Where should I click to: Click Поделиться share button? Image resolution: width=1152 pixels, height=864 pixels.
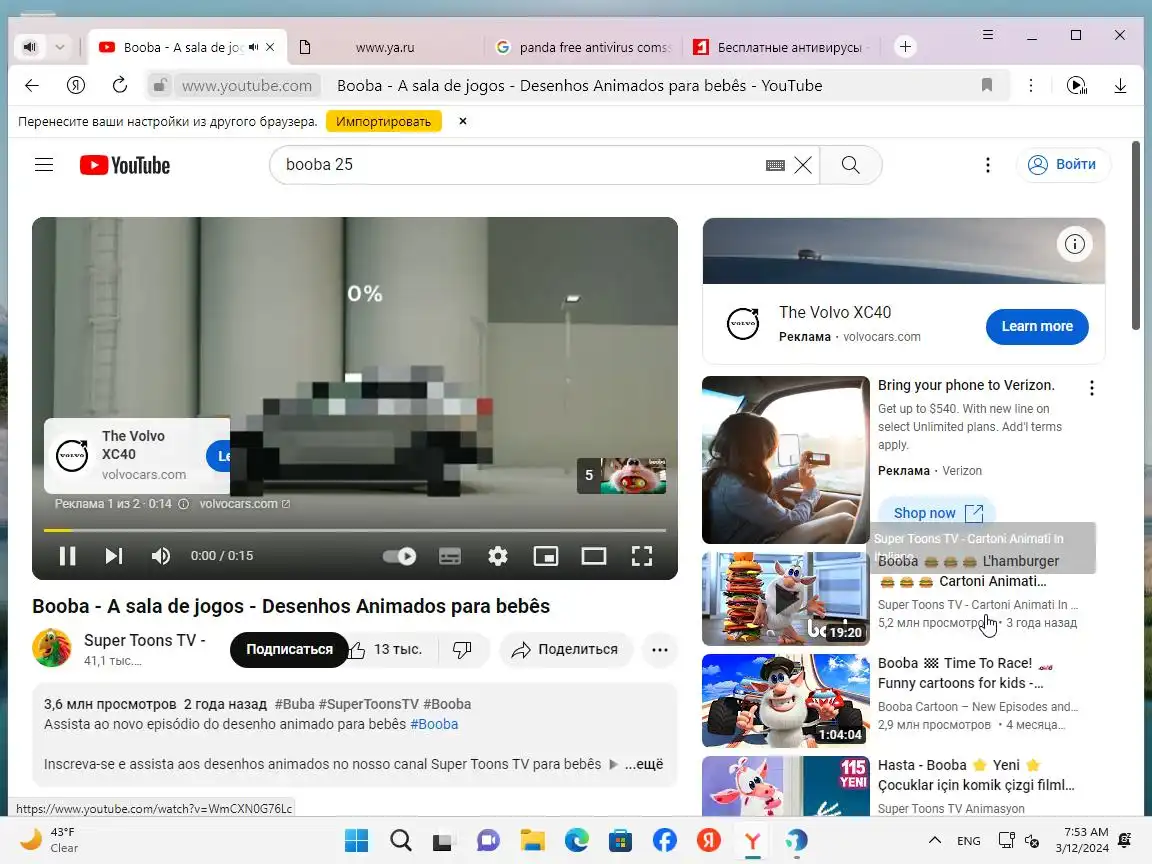(566, 649)
